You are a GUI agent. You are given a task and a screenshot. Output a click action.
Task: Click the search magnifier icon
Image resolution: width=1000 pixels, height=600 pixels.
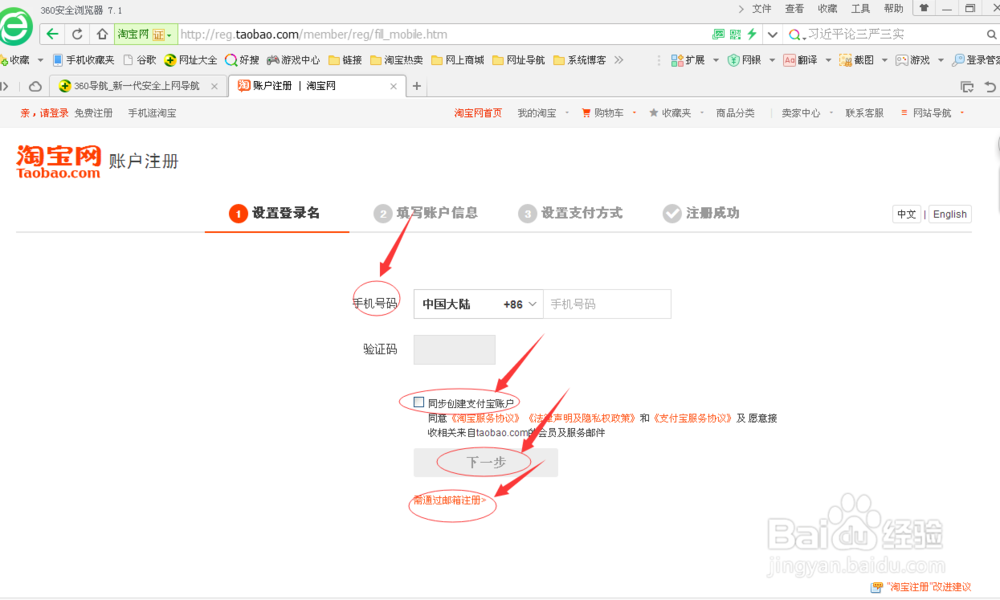coord(991,34)
